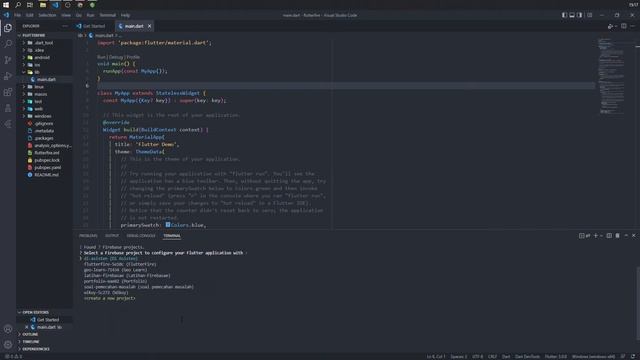The width and height of the screenshot is (640, 360).
Task: Click the Task View taskbar icon
Action: [30, 5]
